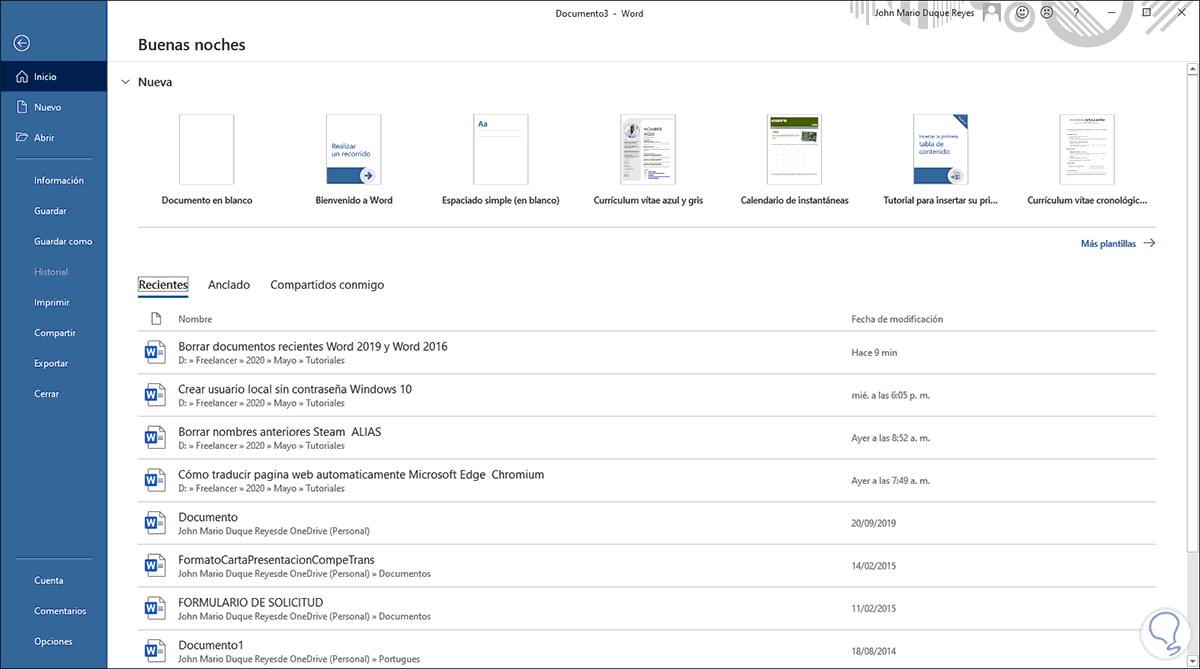Switch to Anclado tab

pyautogui.click(x=229, y=285)
